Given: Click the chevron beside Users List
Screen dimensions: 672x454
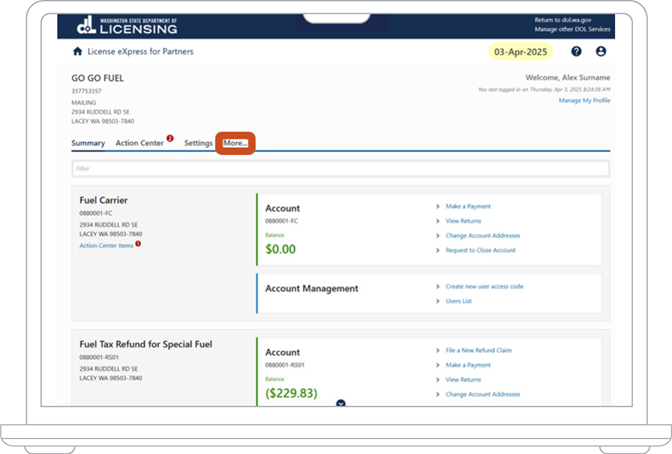Looking at the screenshot, I should [438, 301].
